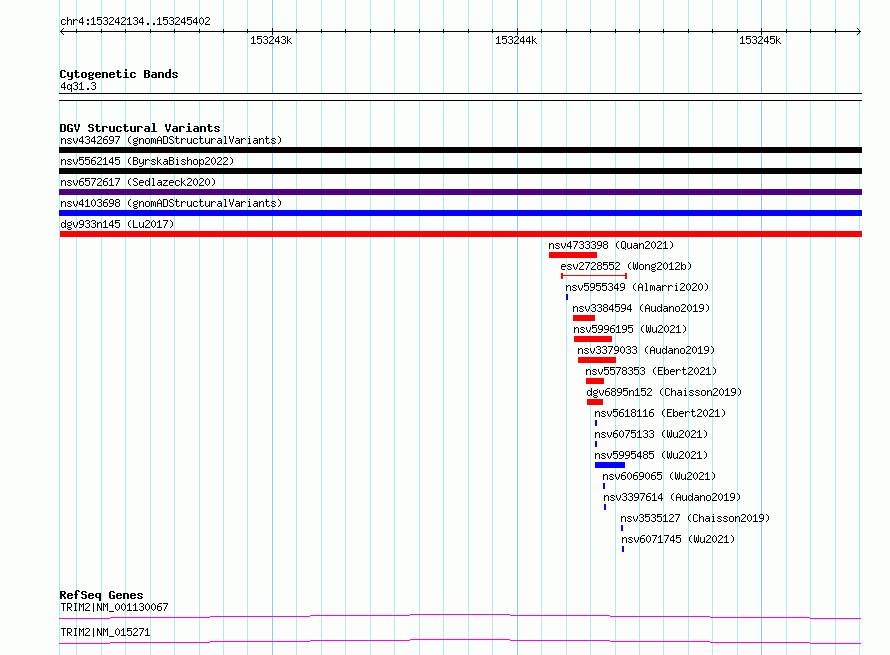This screenshot has height=655, width=890.
Task: Select the long red bar for dgv933n145
Action: coord(460,234)
